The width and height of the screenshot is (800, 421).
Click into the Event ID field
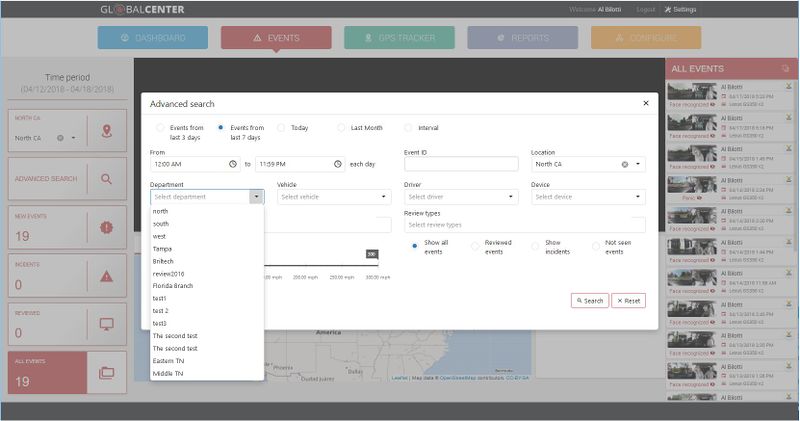[x=460, y=164]
